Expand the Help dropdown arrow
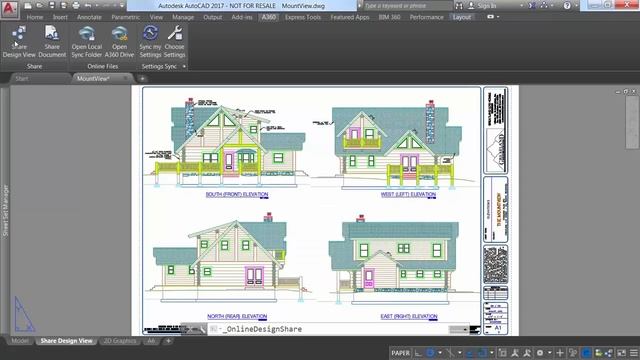The width and height of the screenshot is (640, 360). [x=576, y=6]
